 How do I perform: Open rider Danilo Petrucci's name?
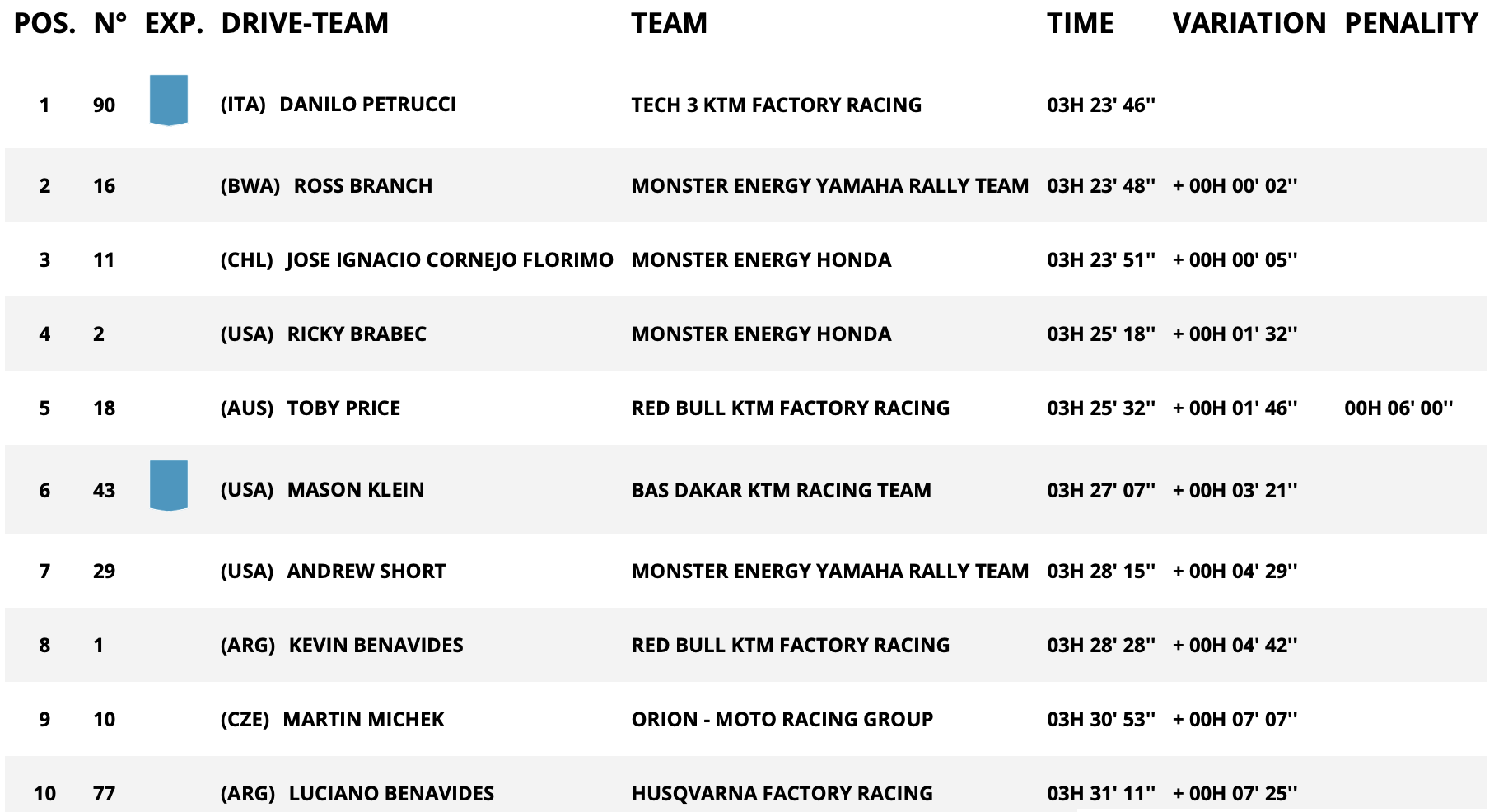coord(367,105)
